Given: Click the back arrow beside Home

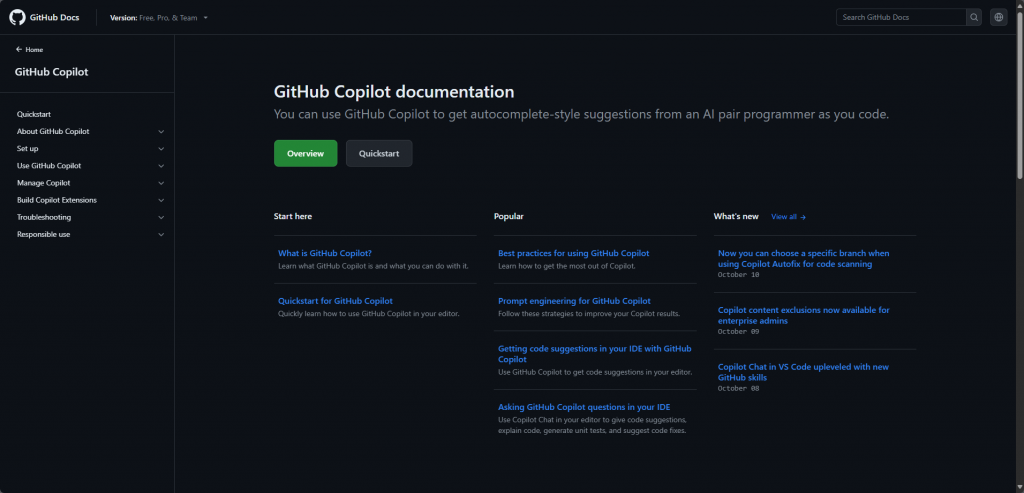Looking at the screenshot, I should click(19, 50).
